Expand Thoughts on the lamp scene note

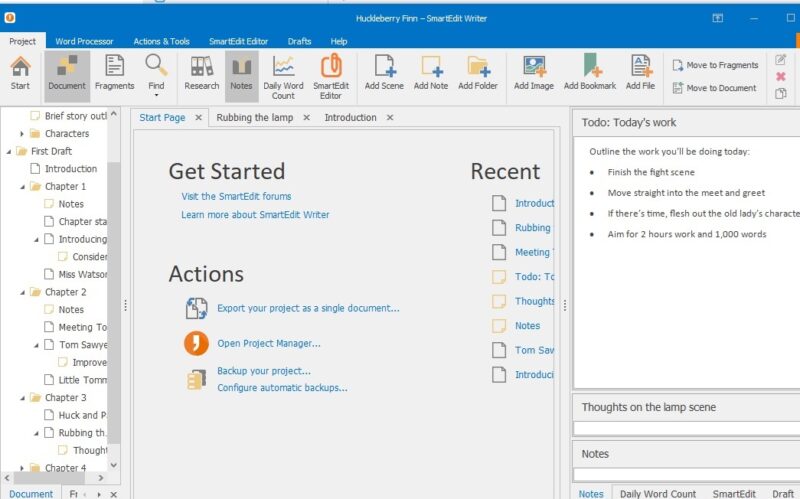686,407
